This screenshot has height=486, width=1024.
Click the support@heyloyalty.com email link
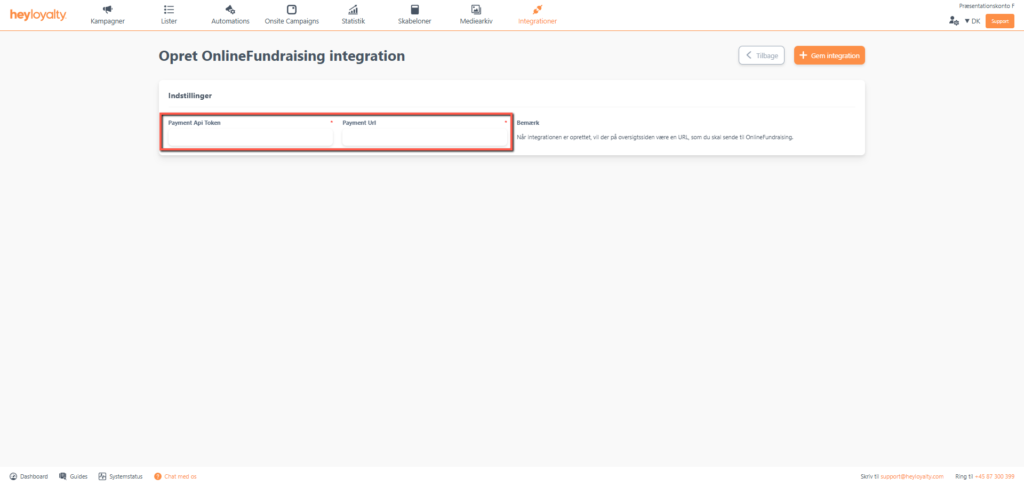[x=911, y=477]
